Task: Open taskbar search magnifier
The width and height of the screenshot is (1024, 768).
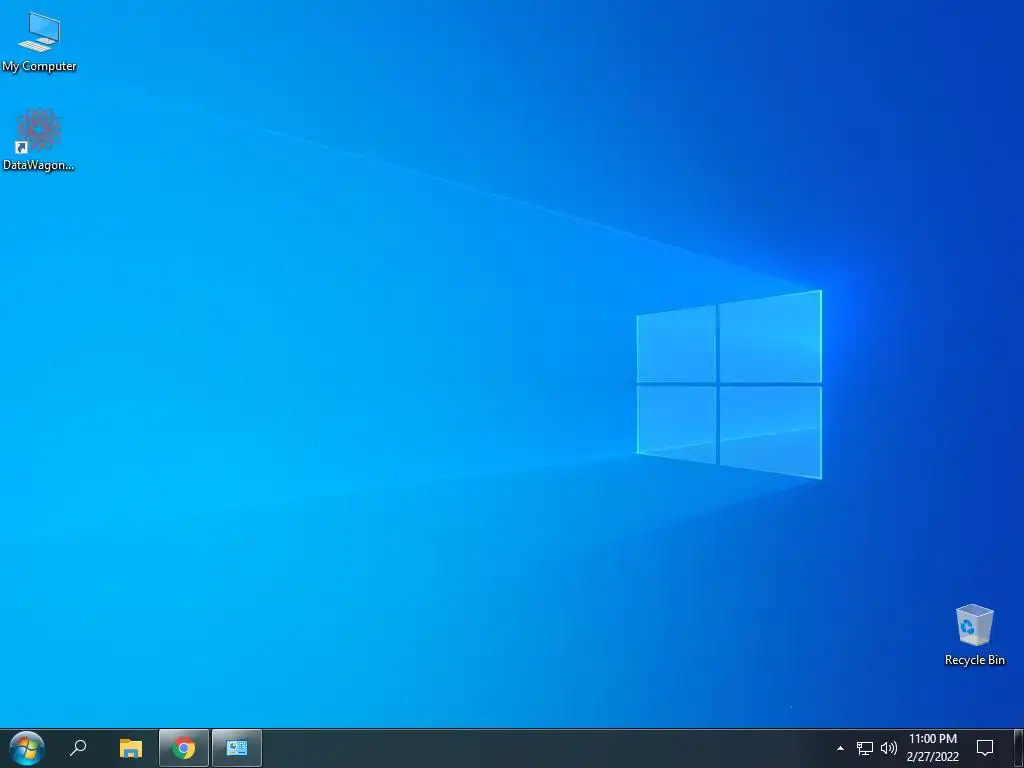Action: click(78, 748)
